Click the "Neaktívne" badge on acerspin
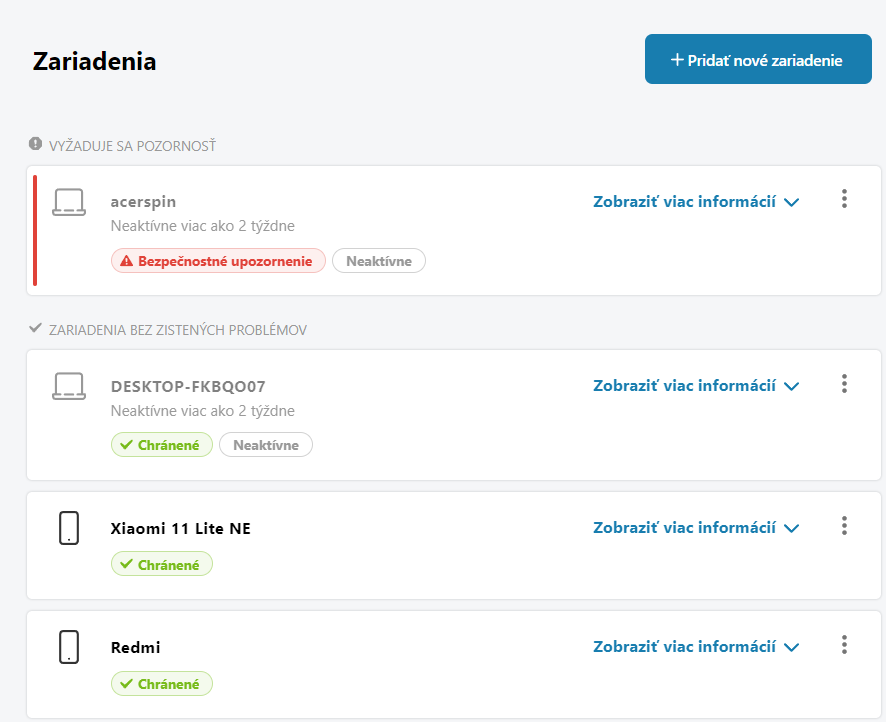This screenshot has width=886, height=722. pyautogui.click(x=379, y=261)
